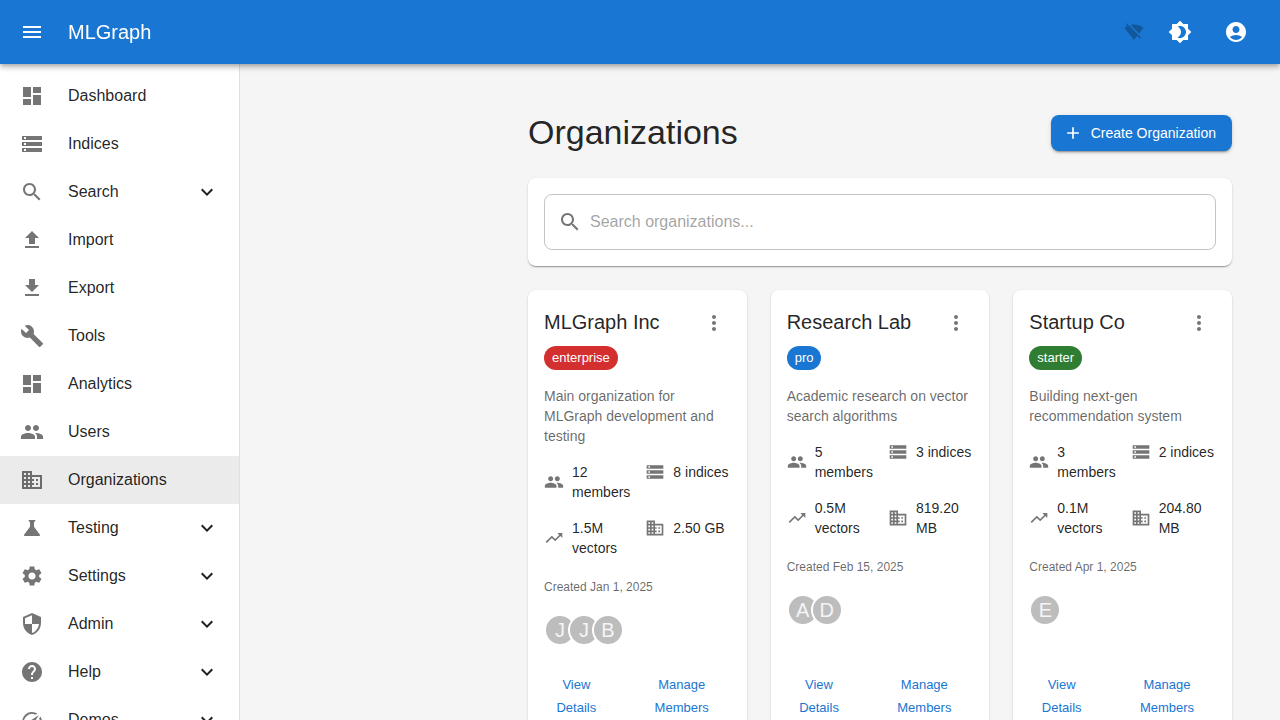The height and width of the screenshot is (720, 1280).
Task: Select the Indices sidebar icon
Action: [x=32, y=143]
